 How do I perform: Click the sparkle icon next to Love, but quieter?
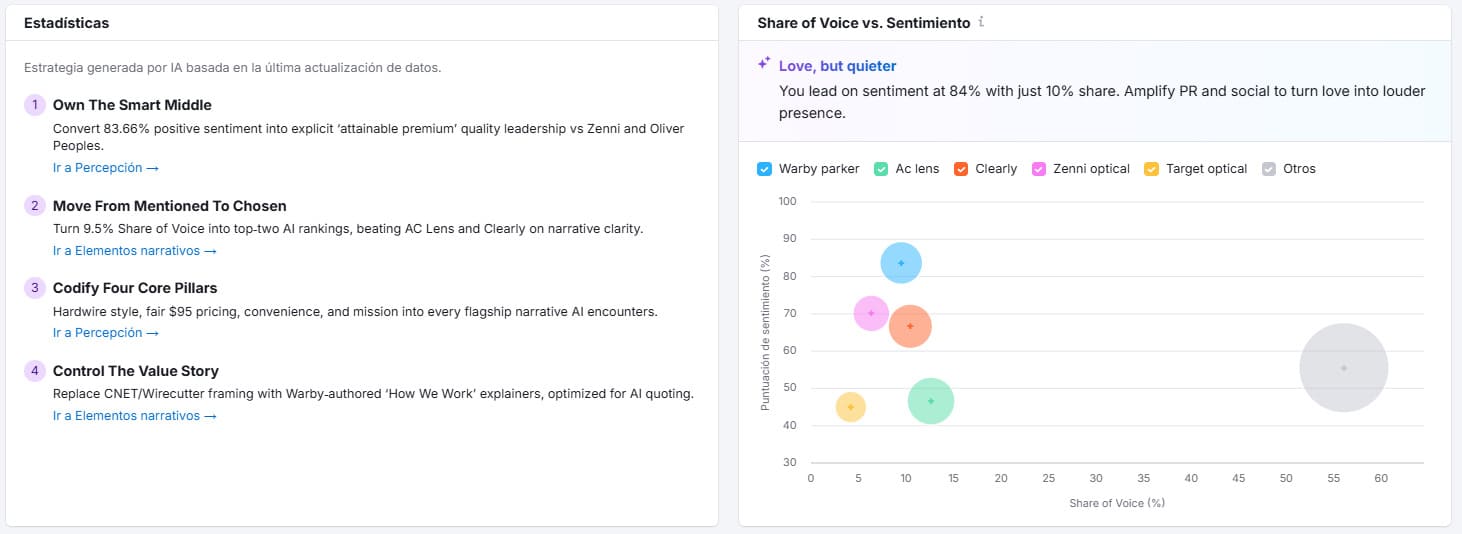click(x=764, y=63)
